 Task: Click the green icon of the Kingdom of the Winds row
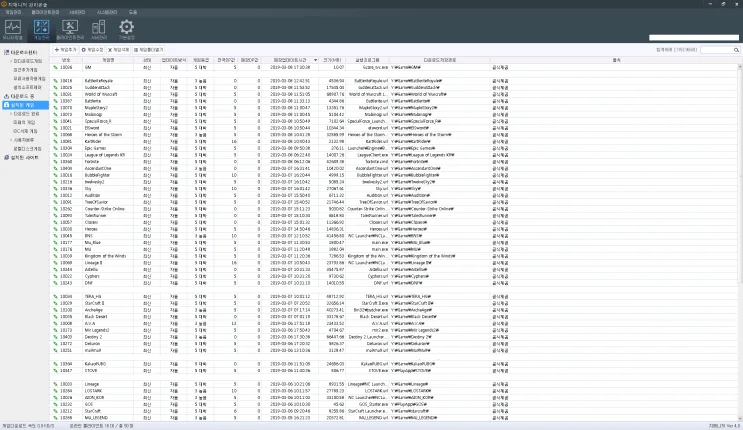tap(55, 256)
